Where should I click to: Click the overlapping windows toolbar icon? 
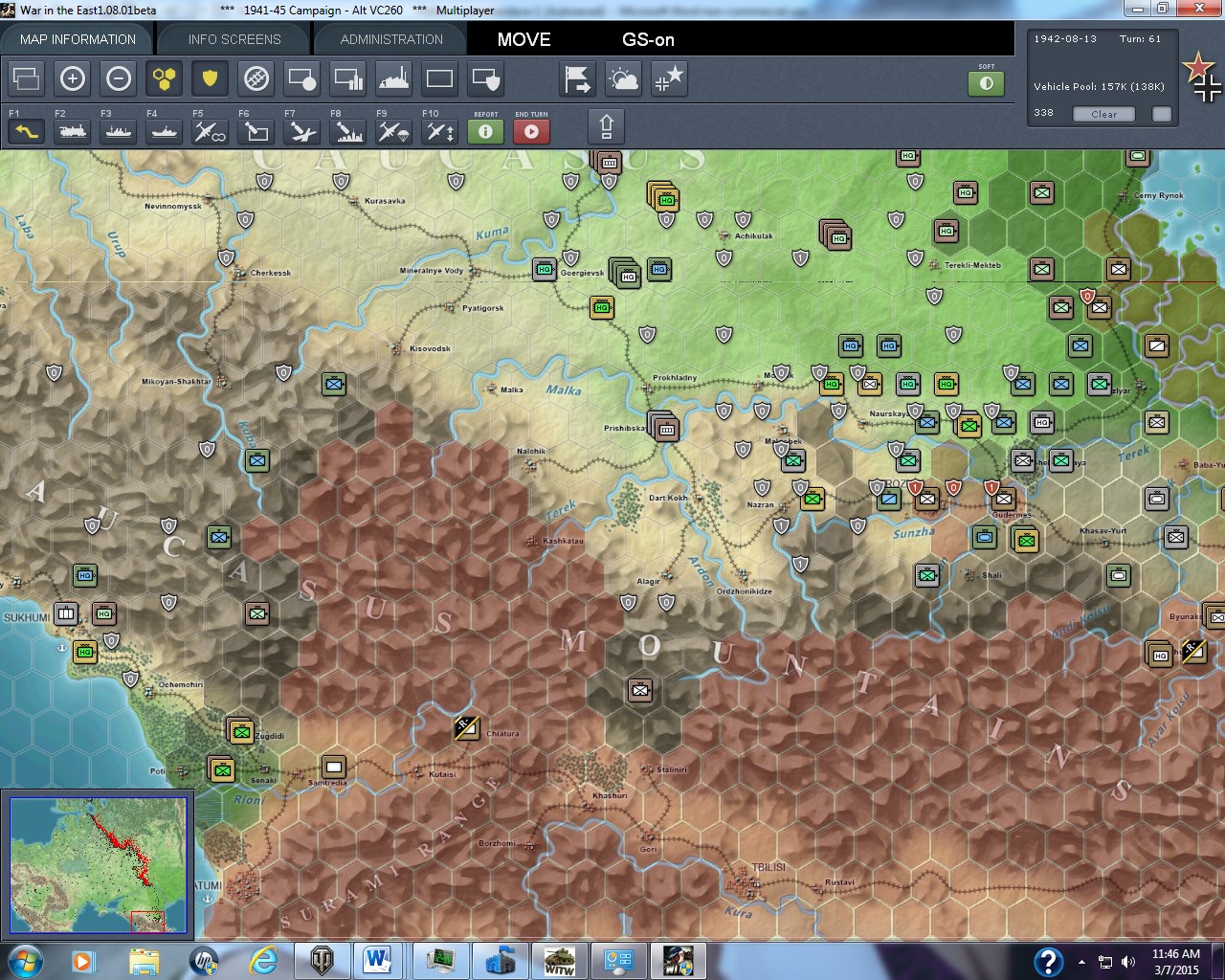pos(27,78)
